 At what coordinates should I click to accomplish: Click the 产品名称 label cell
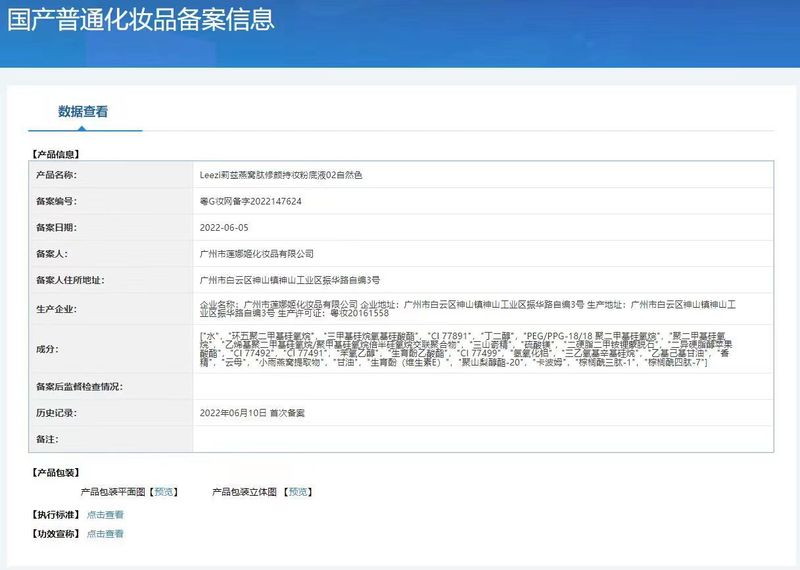point(111,175)
